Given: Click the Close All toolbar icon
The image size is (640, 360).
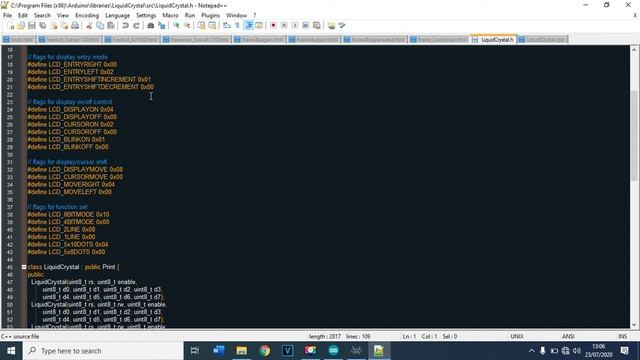Looking at the screenshot, I should click(x=64, y=25).
